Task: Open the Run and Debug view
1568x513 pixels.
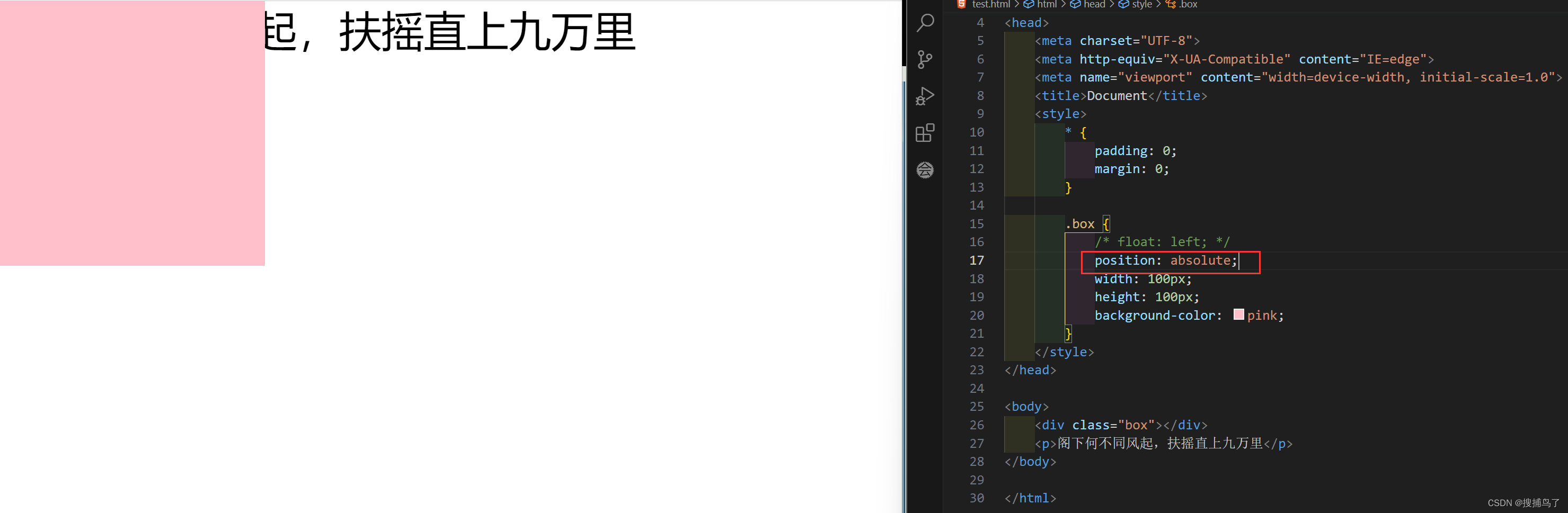Action: point(925,96)
